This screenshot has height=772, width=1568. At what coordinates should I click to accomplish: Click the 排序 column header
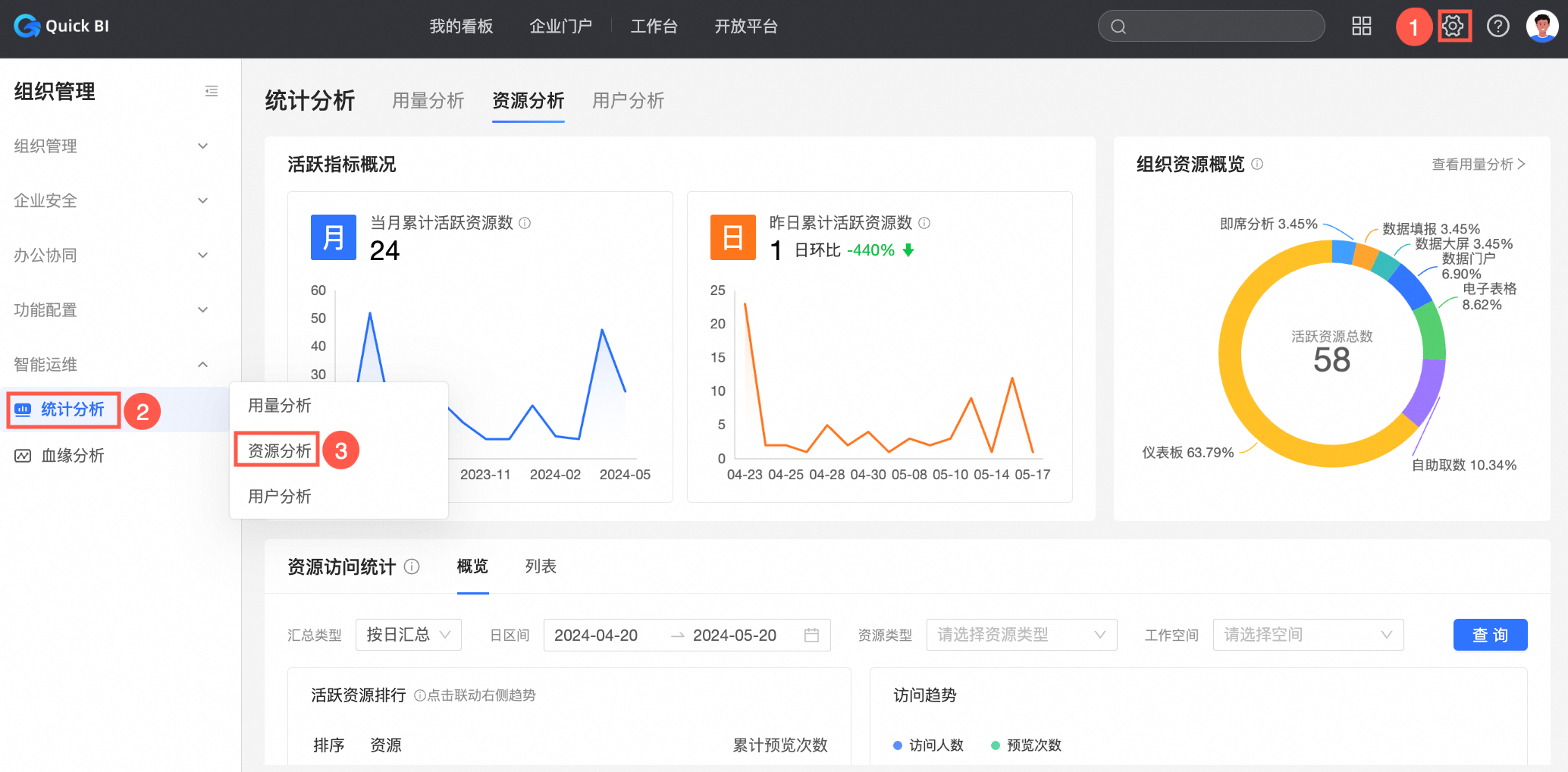[x=329, y=745]
